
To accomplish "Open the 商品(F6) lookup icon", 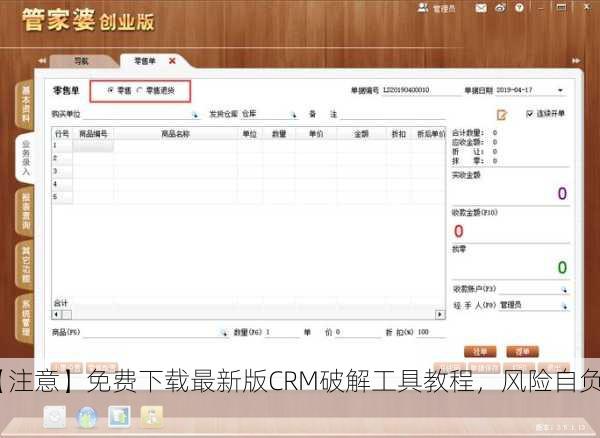I will [x=224, y=333].
